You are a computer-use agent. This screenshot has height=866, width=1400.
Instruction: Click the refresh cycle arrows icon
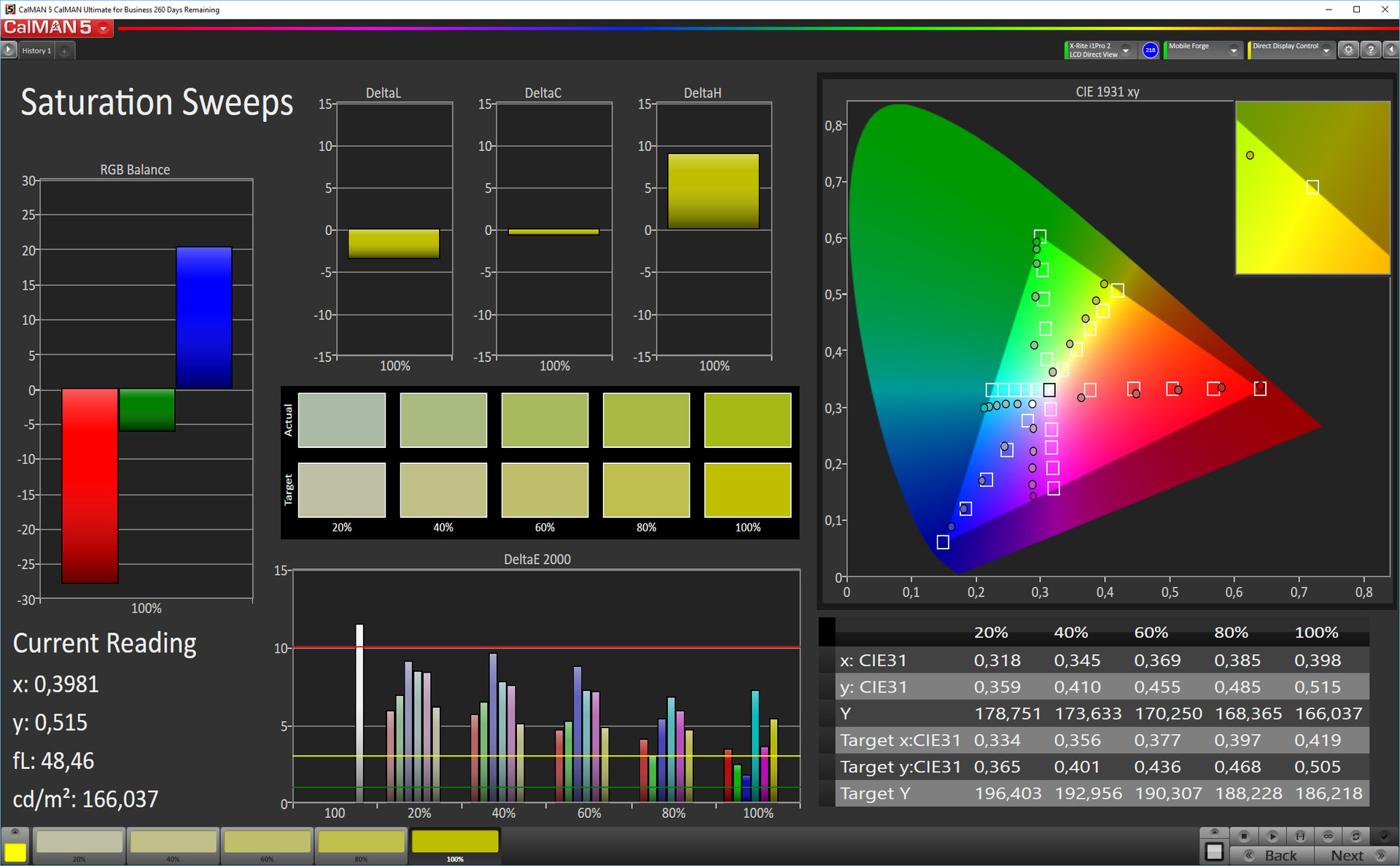tap(1356, 836)
